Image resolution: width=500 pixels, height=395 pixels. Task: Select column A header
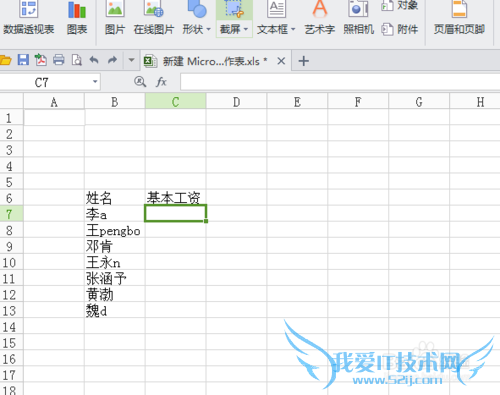click(54, 101)
